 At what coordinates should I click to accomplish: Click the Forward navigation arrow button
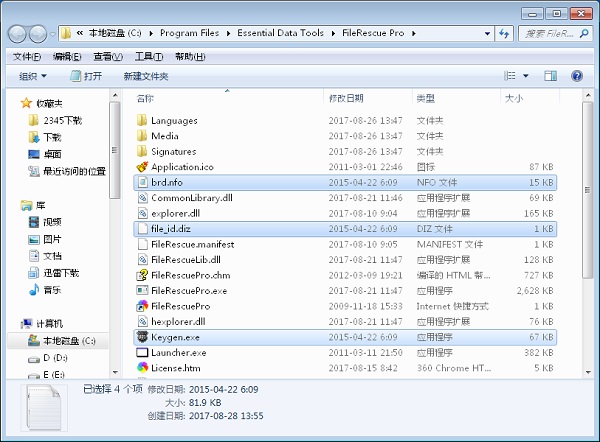point(38,34)
